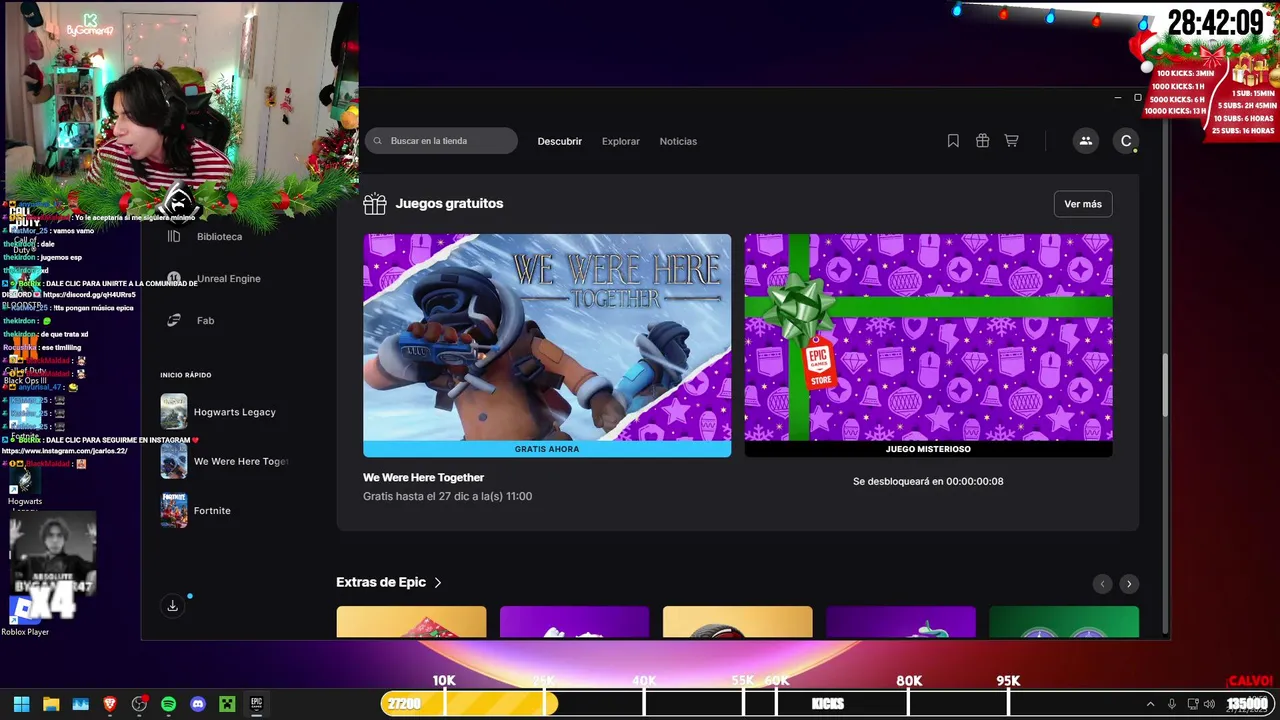
Task: Click the Ver más button
Action: (1083, 204)
